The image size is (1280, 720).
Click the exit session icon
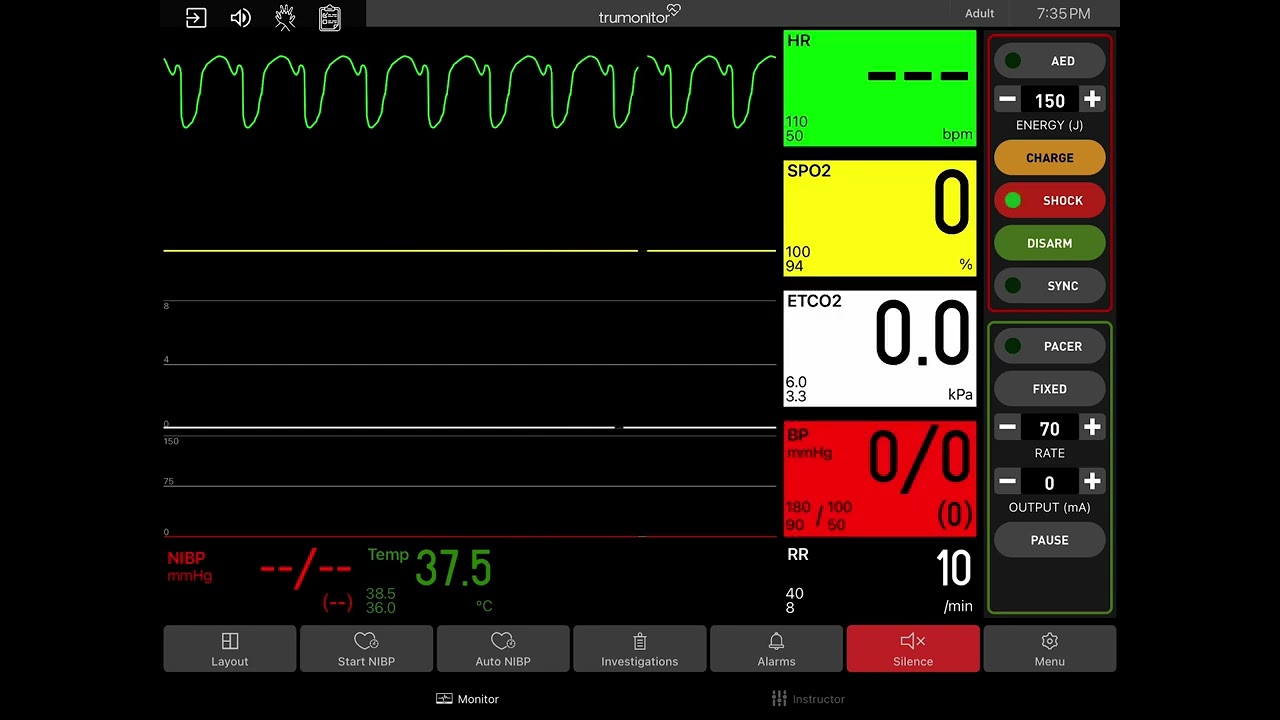196,18
